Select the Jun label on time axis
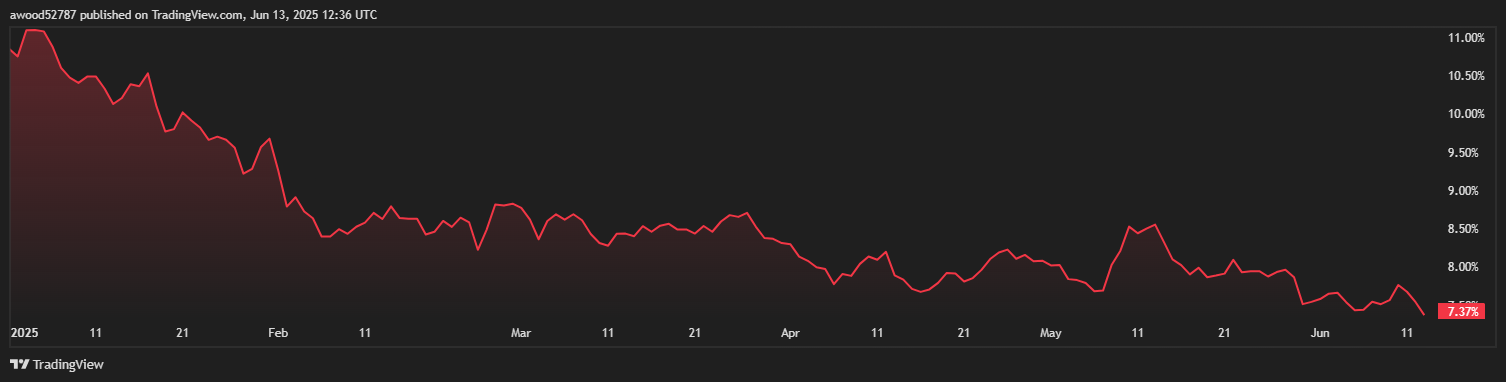The image size is (1506, 382). click(x=1320, y=332)
